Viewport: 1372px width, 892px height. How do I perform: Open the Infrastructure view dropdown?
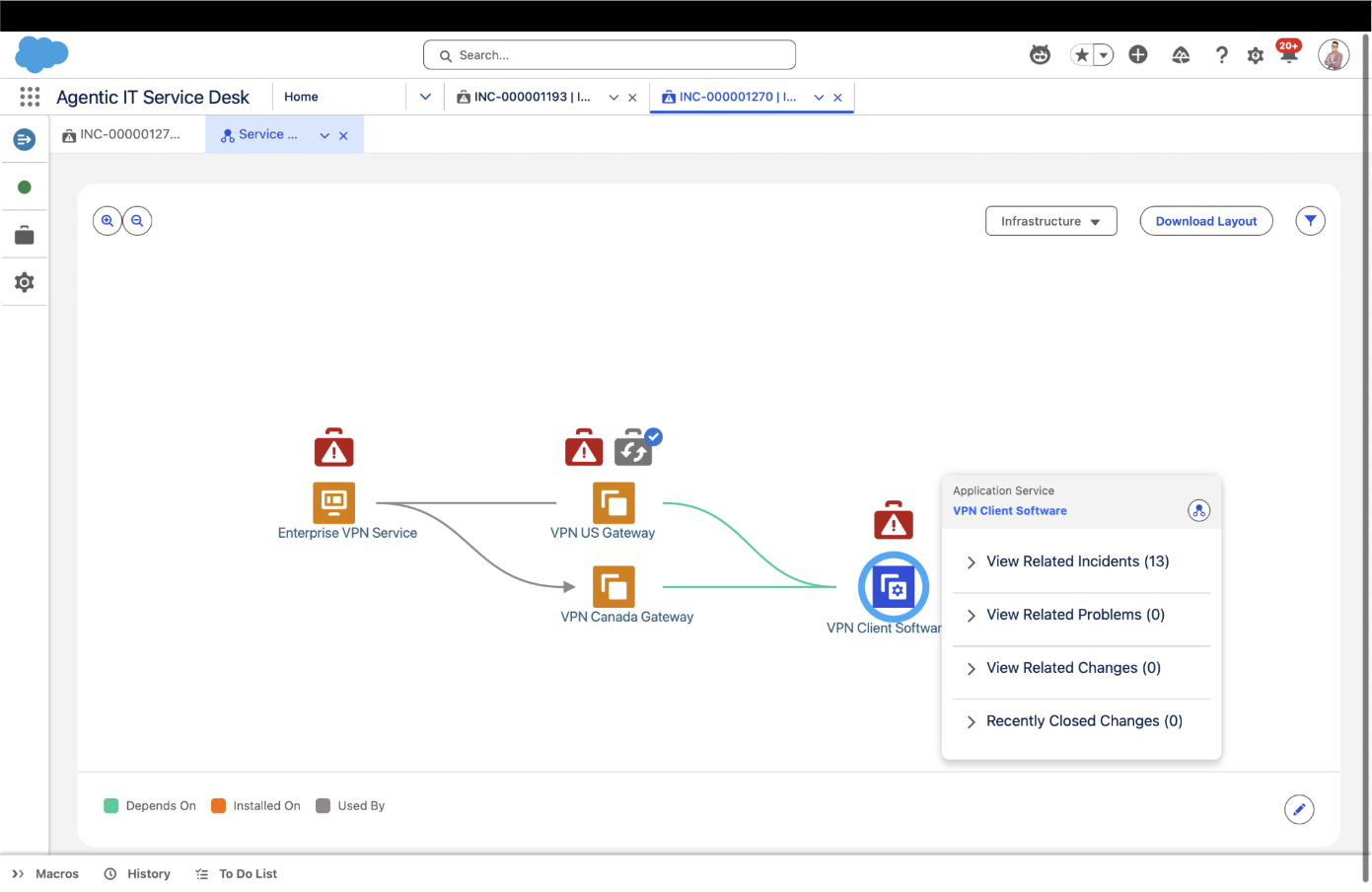(1050, 221)
